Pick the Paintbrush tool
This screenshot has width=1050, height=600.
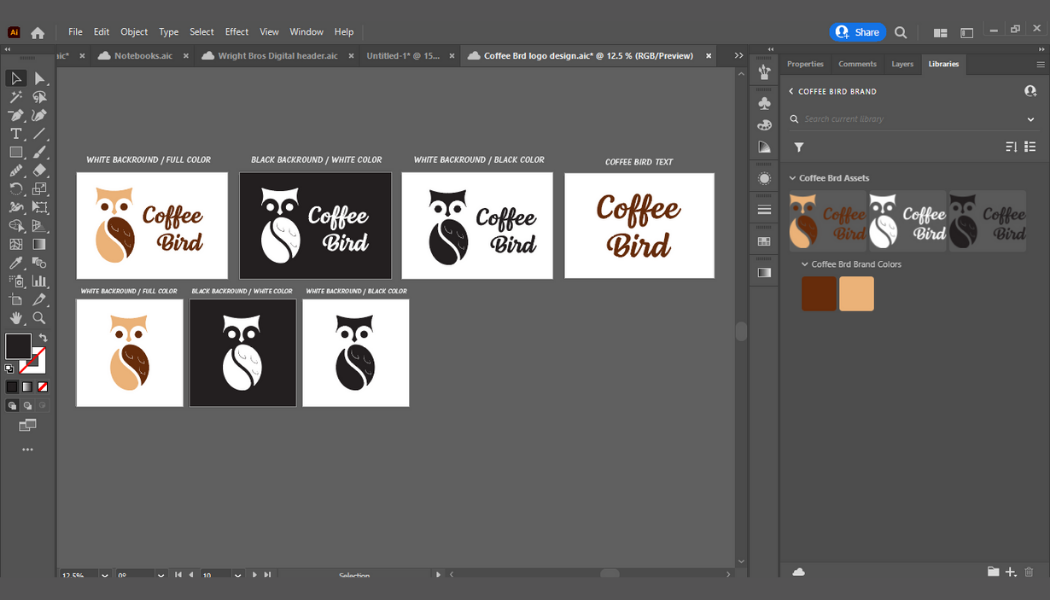(x=40, y=153)
